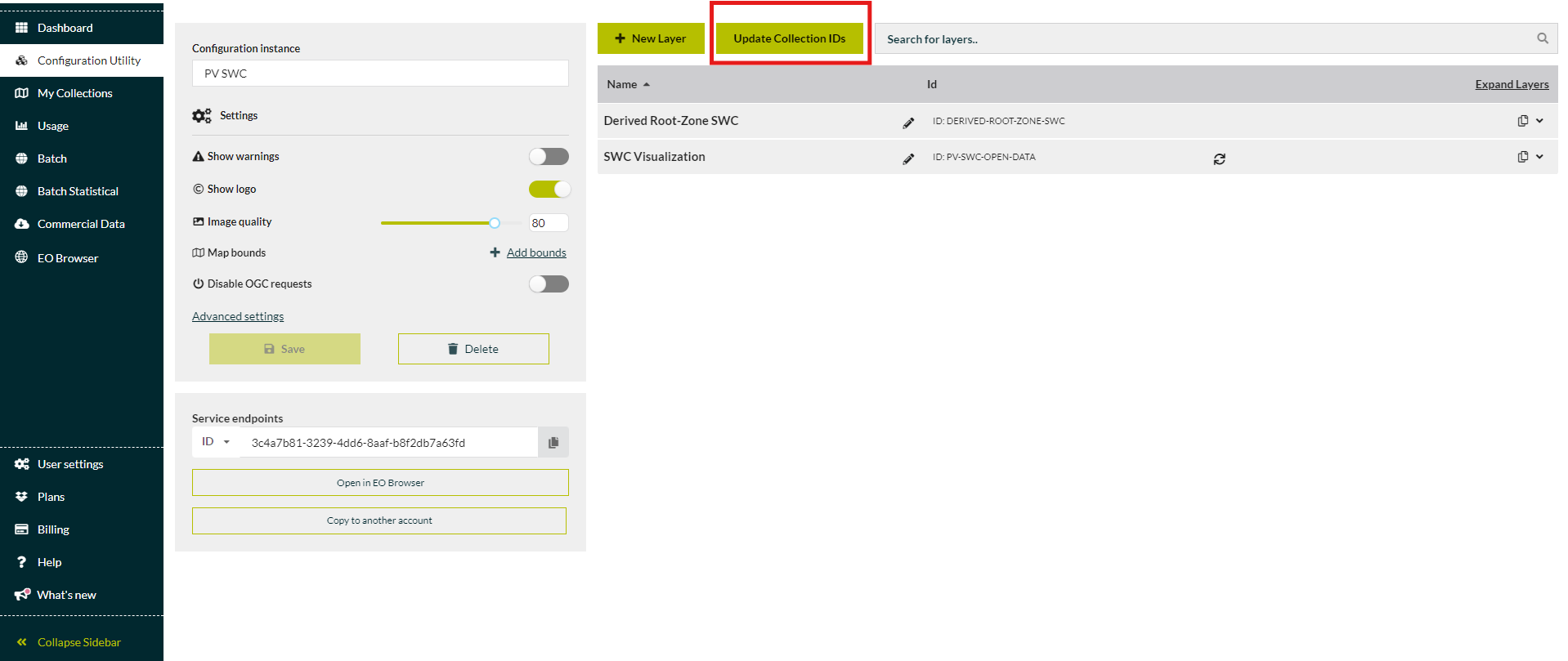Click the New Layer button
Image resolution: width=1568 pixels, height=661 pixels.
tap(651, 38)
